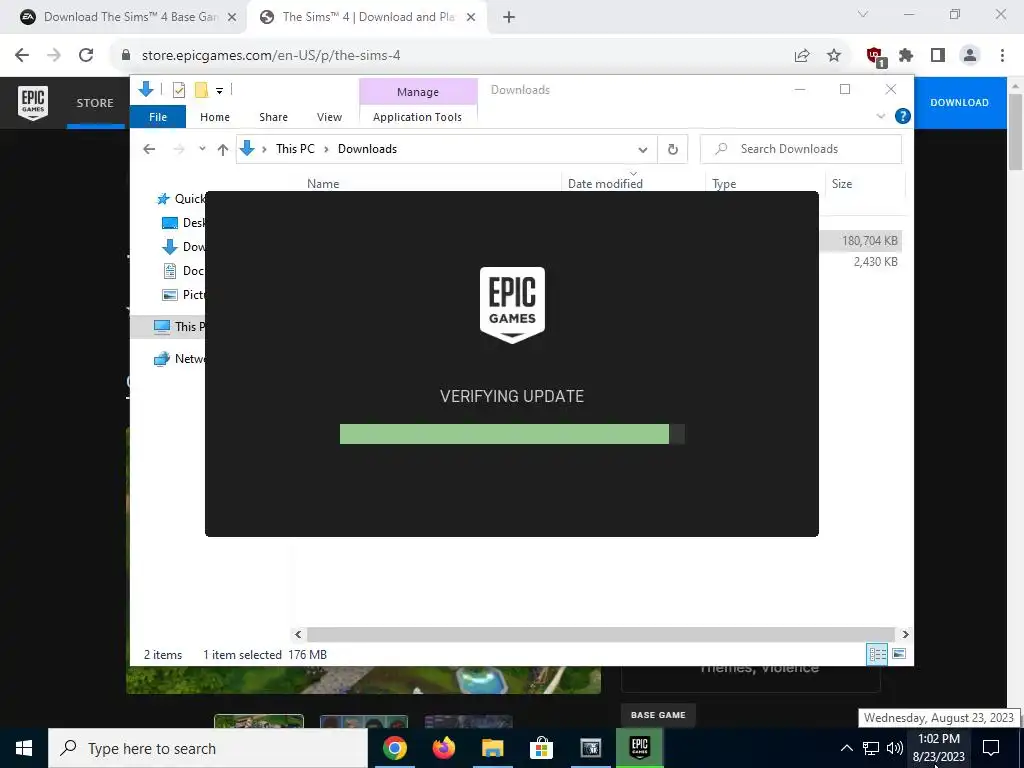Switch to Large icons view layout icon
1024x768 pixels.
tap(899, 654)
